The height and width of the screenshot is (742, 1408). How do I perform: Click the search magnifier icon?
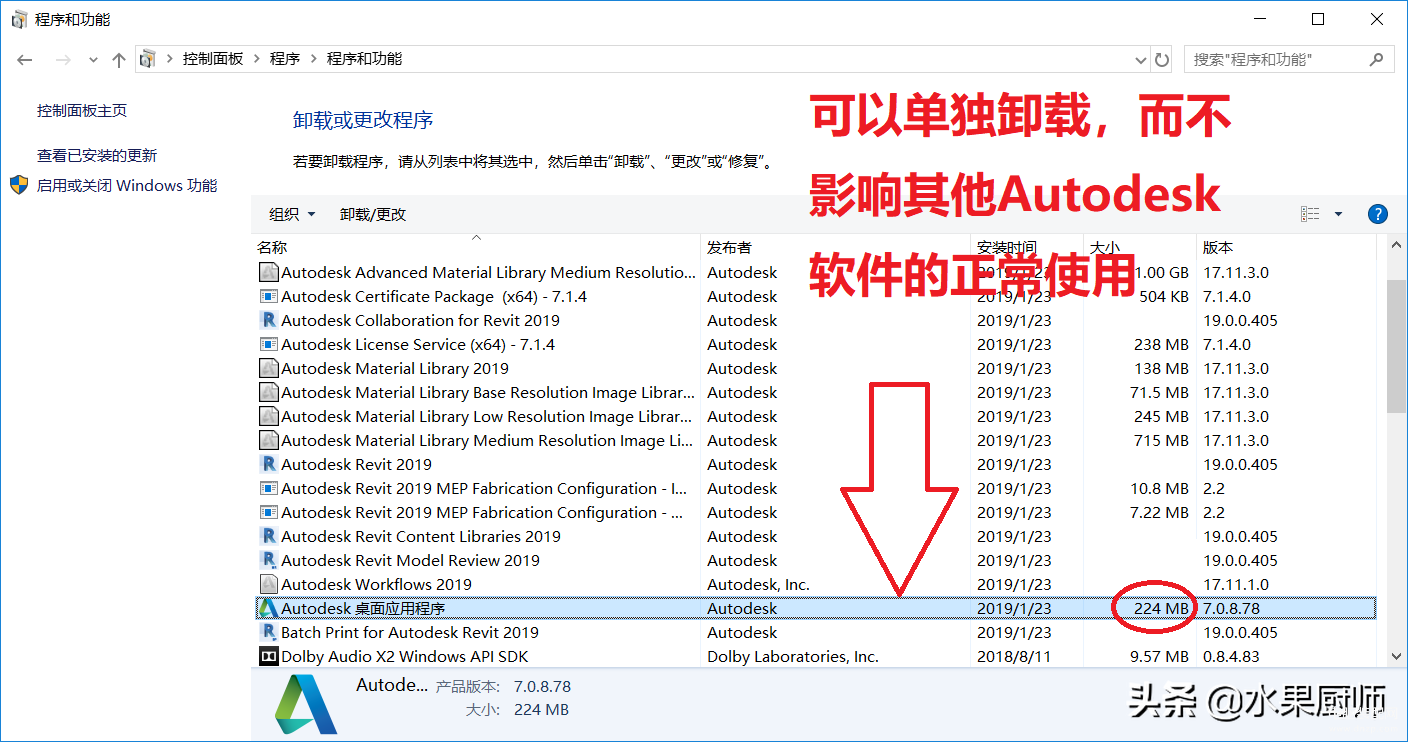(1378, 59)
